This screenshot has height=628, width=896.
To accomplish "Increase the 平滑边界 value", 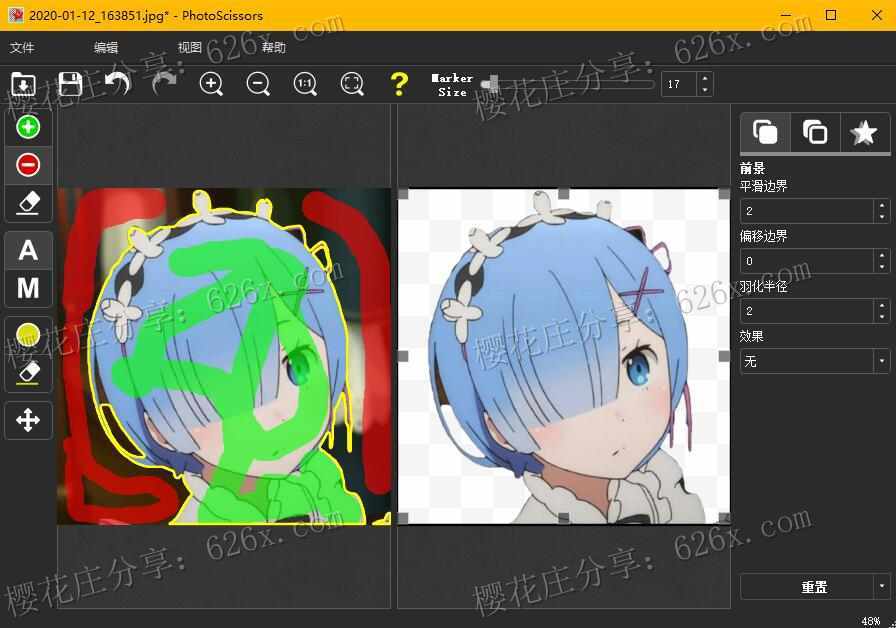I will (882, 205).
